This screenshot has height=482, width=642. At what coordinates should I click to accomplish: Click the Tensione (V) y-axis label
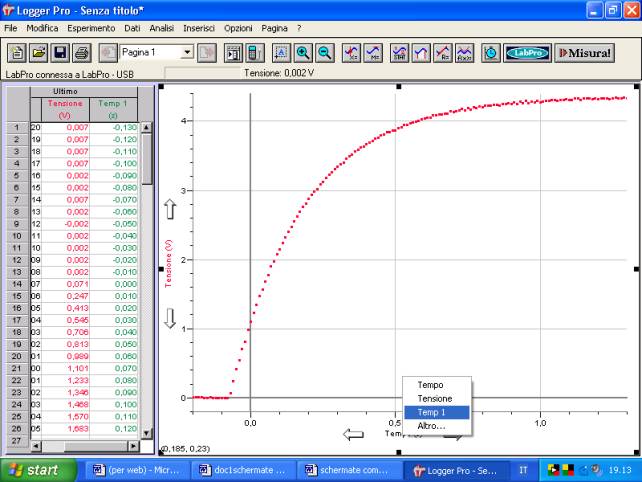(x=168, y=263)
